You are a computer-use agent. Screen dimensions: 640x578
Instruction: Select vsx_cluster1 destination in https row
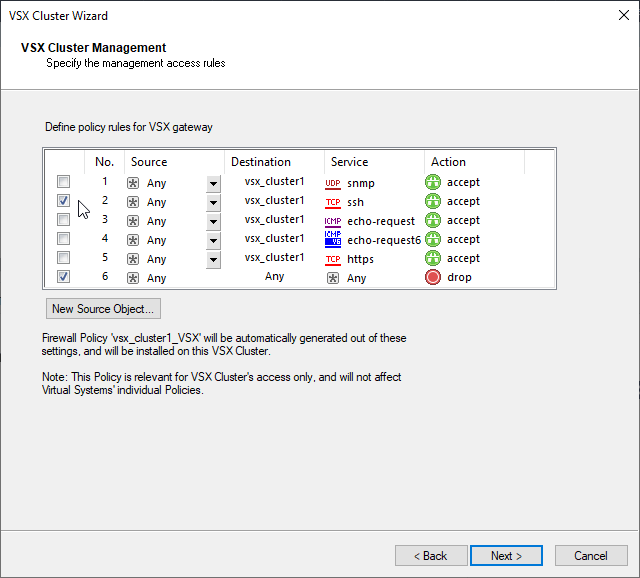[274, 258]
